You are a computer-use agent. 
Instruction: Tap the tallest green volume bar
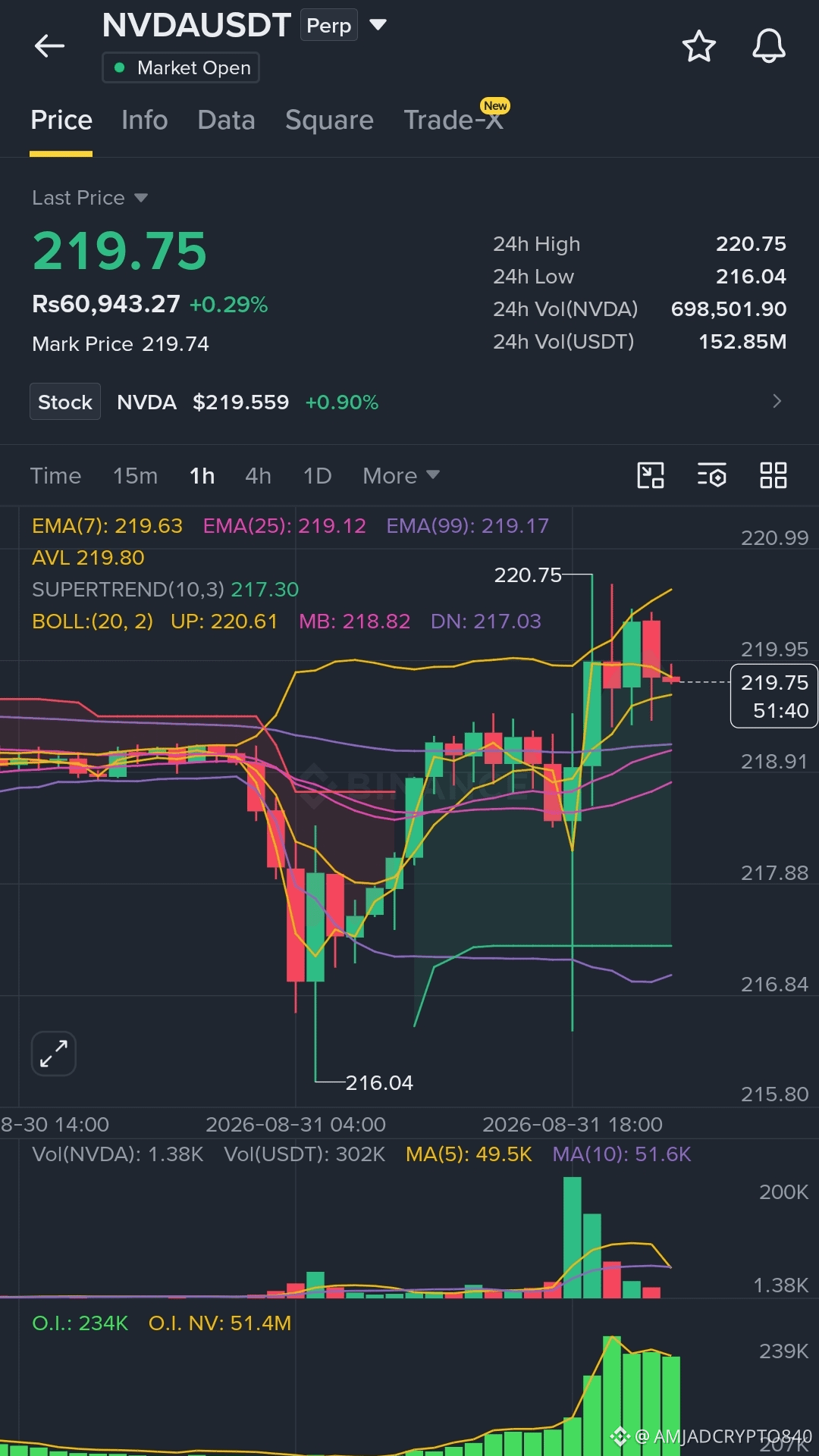573,1238
